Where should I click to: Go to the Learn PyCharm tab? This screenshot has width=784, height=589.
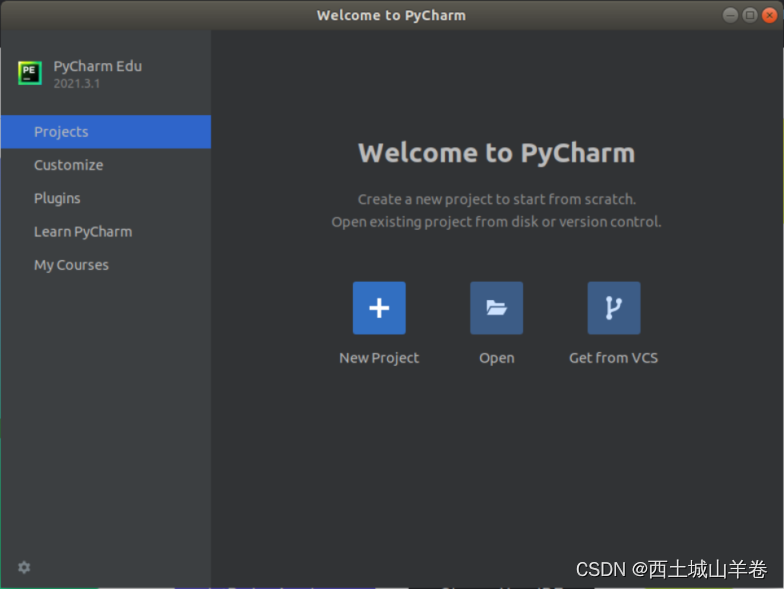click(106, 232)
